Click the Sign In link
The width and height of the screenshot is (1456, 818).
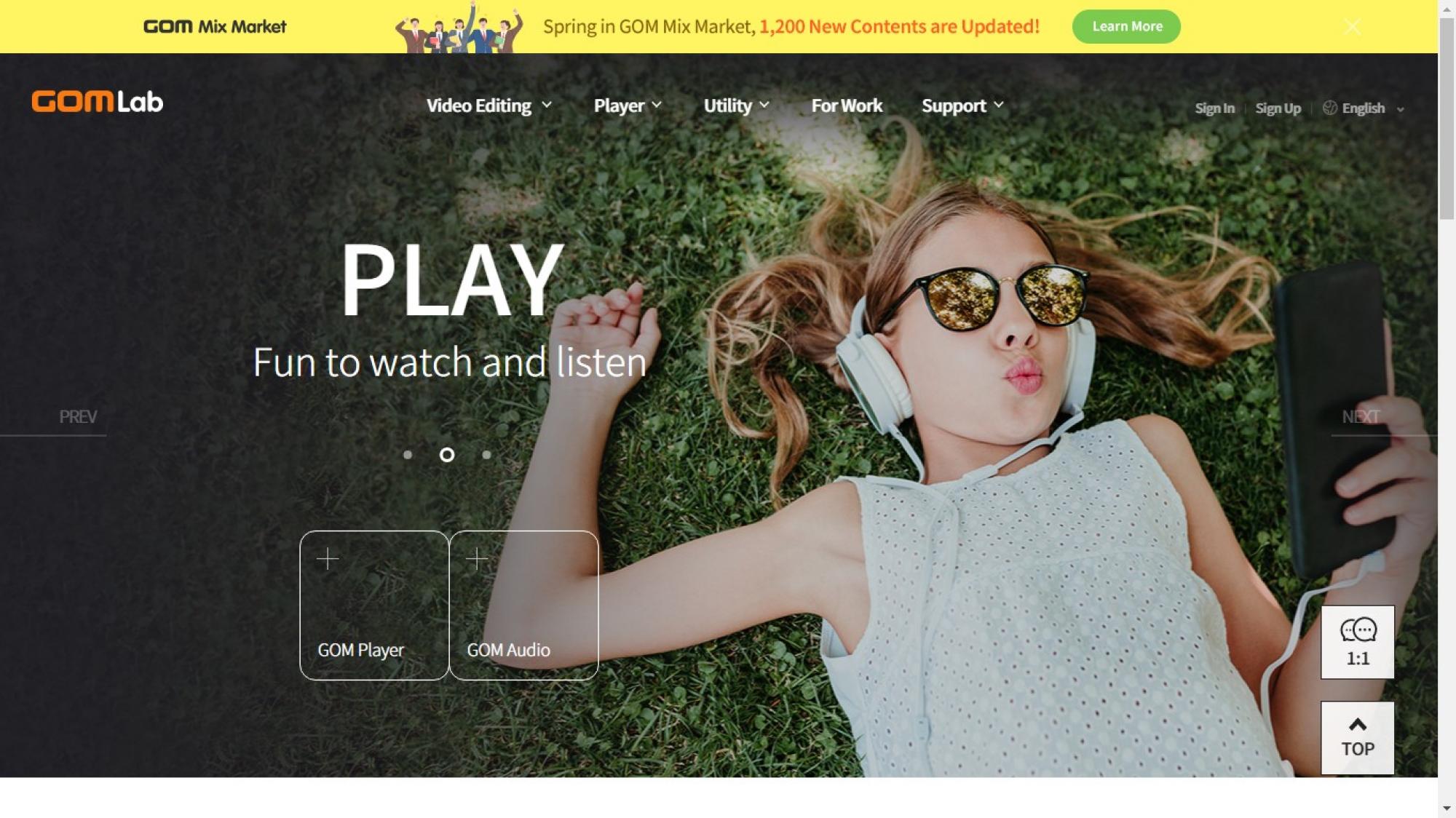(1214, 108)
